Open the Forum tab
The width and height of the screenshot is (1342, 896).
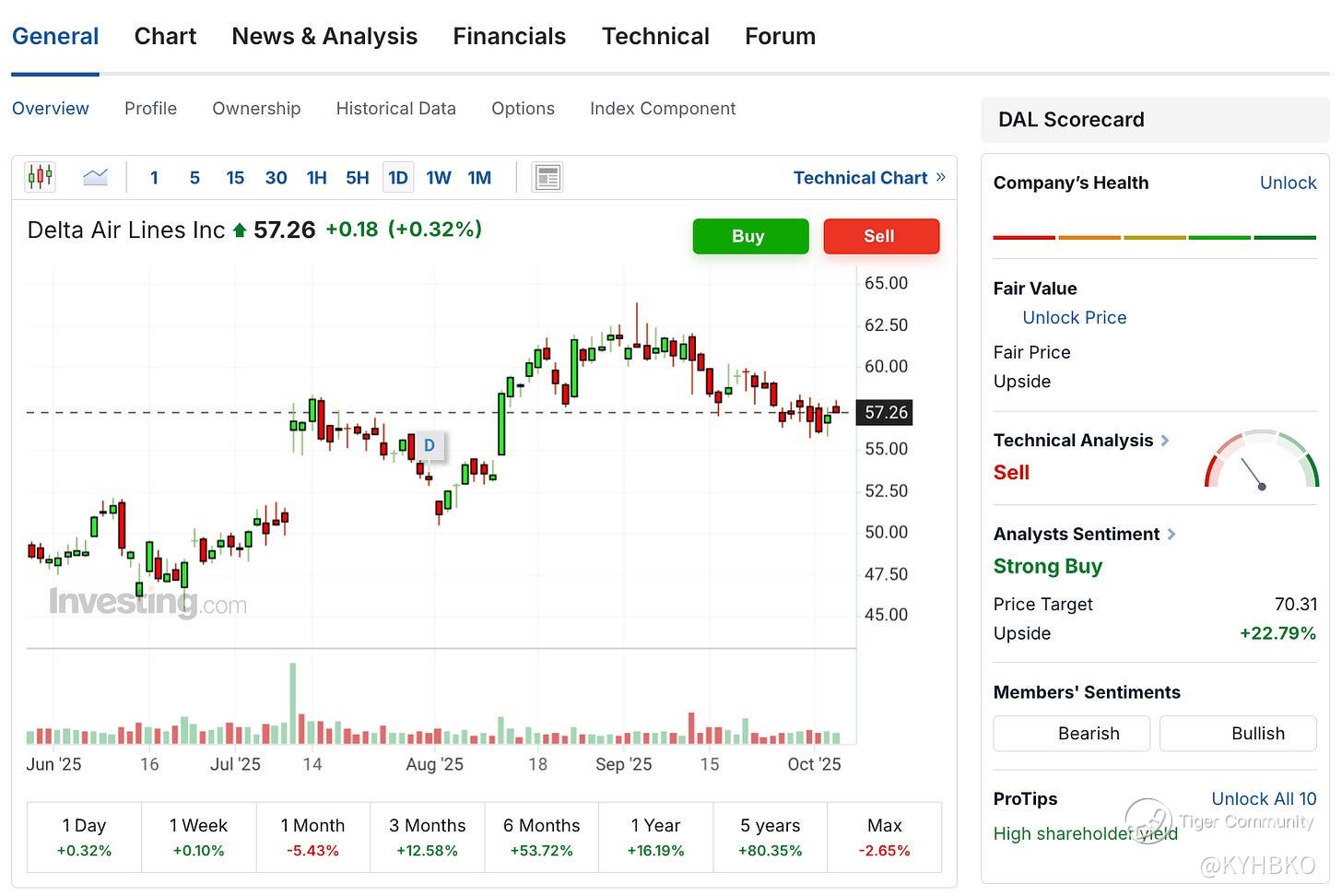tap(781, 37)
